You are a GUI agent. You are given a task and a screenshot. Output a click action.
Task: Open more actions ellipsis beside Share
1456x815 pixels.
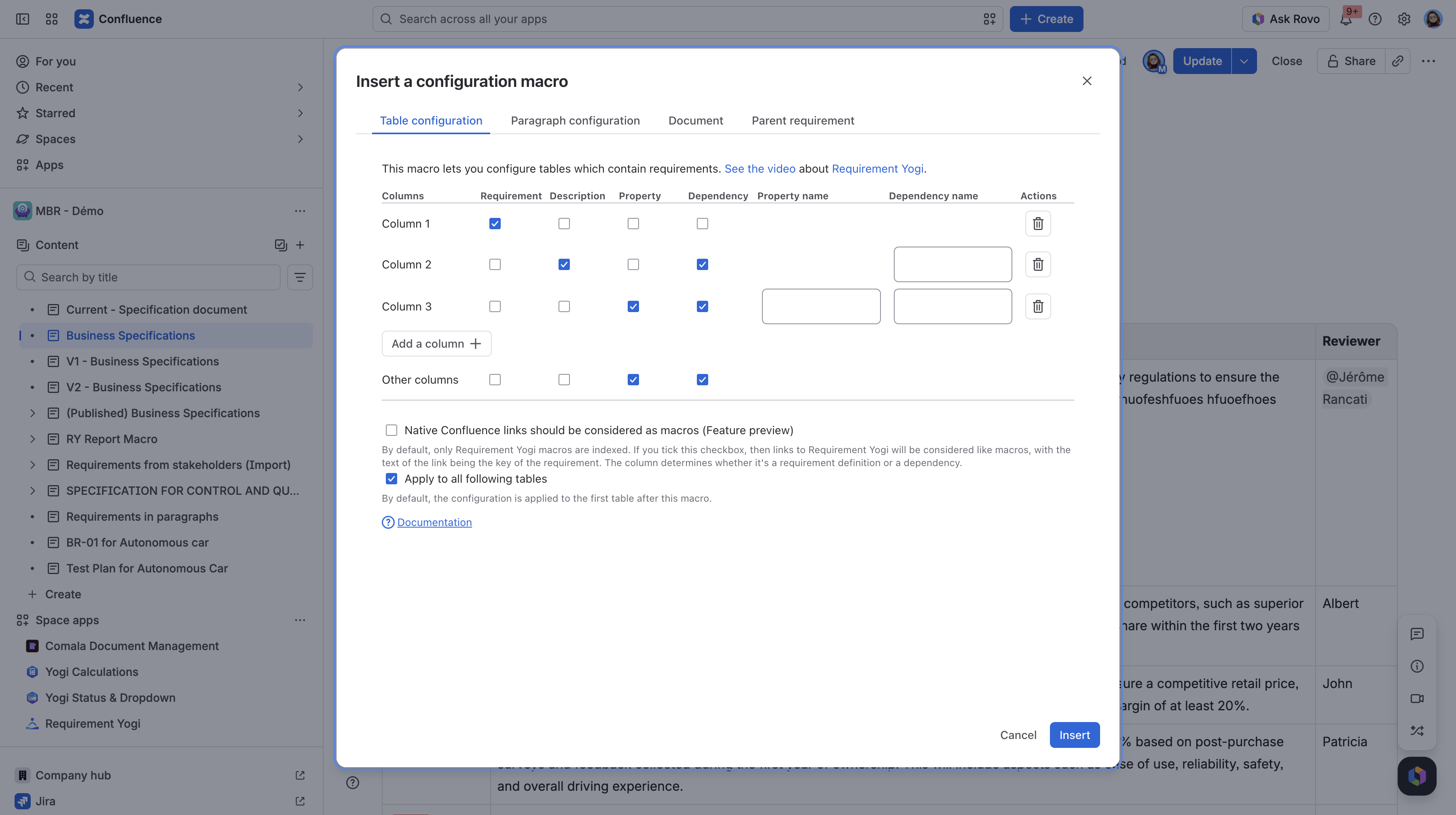pos(1428,61)
